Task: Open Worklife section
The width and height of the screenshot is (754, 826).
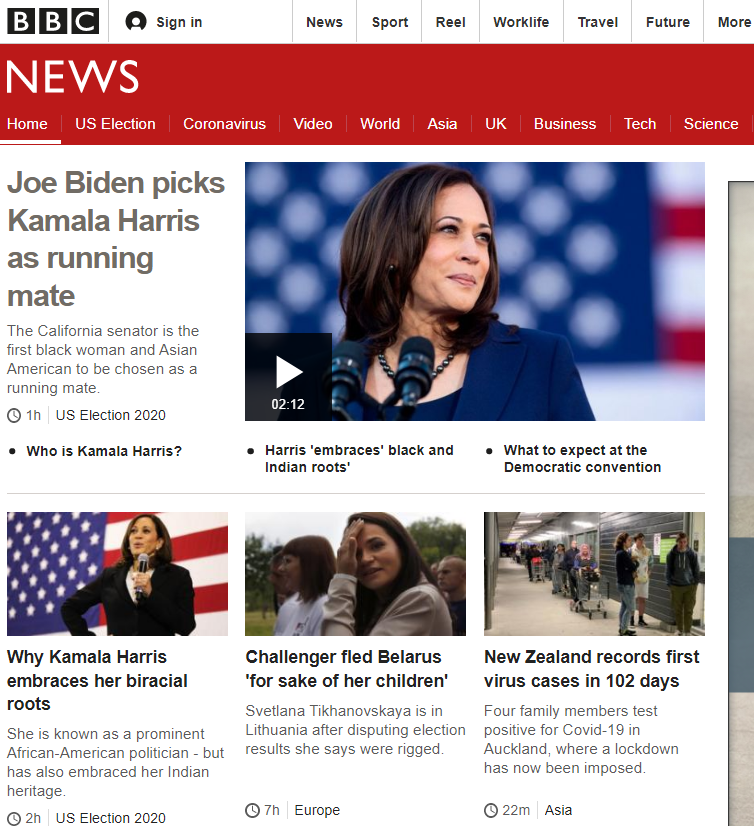Action: [x=521, y=22]
